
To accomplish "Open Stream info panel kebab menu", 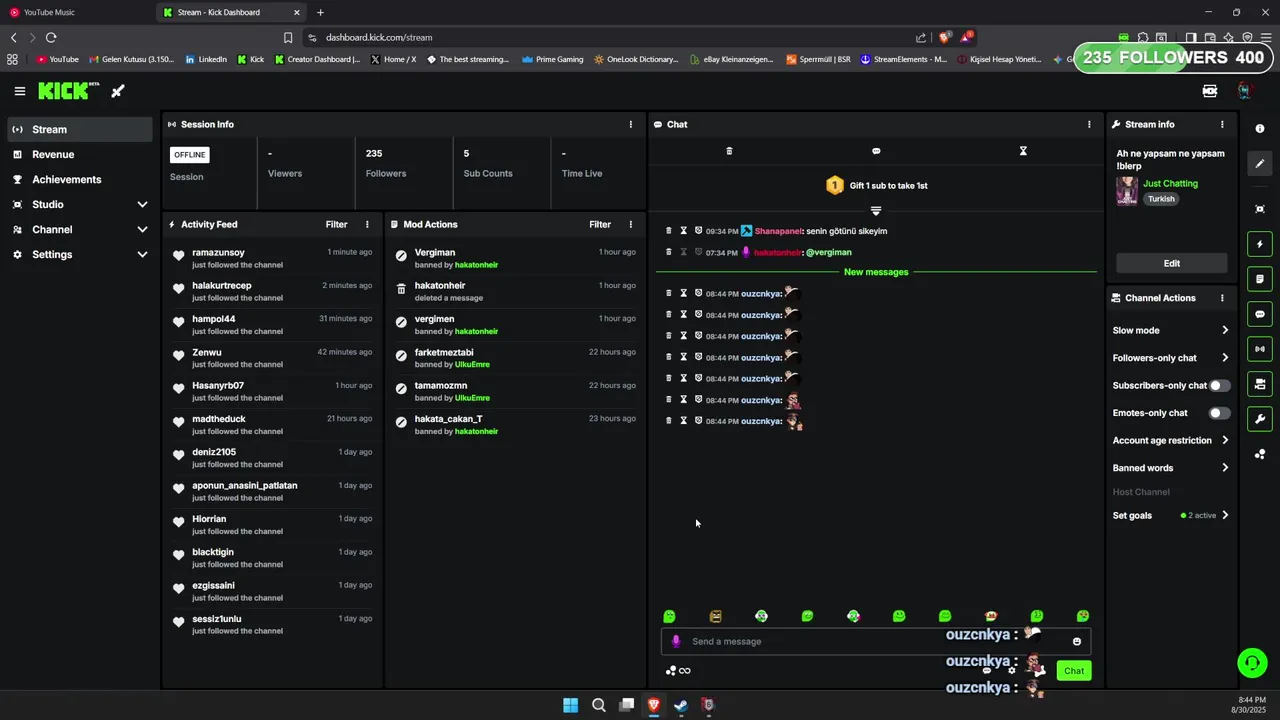I will pos(1222,125).
